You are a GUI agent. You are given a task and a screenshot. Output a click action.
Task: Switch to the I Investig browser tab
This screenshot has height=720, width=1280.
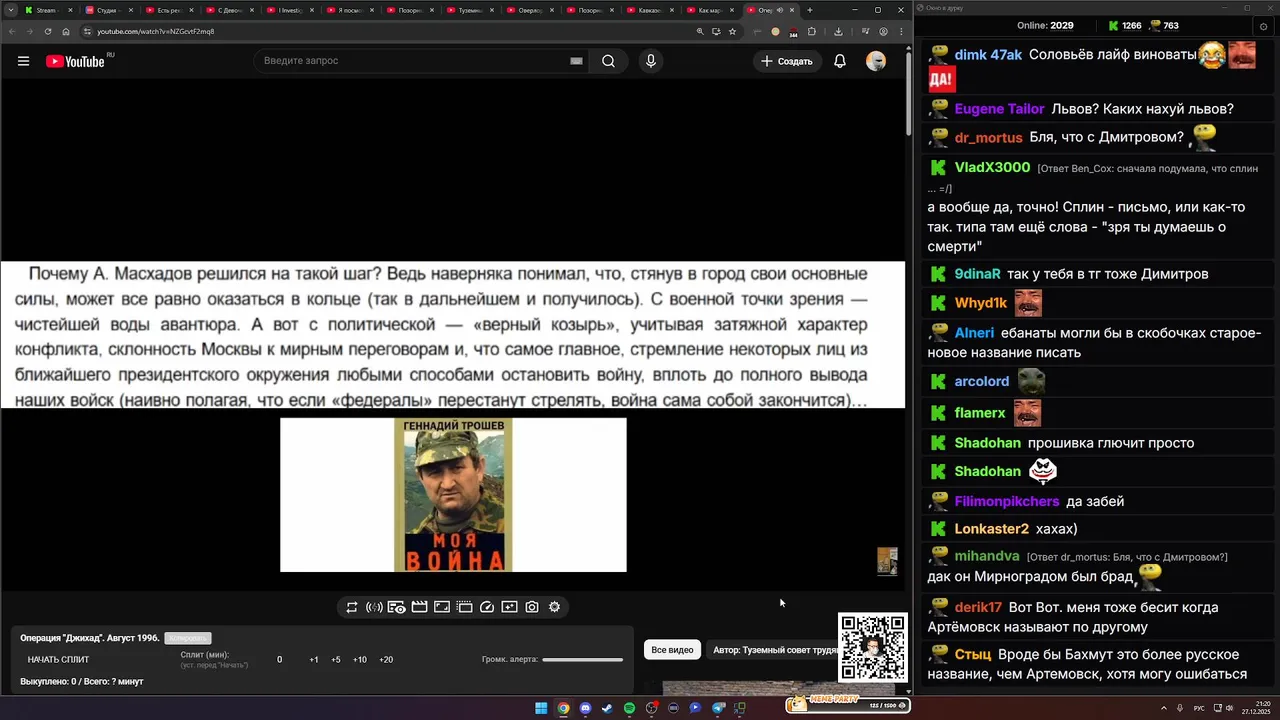[290, 10]
